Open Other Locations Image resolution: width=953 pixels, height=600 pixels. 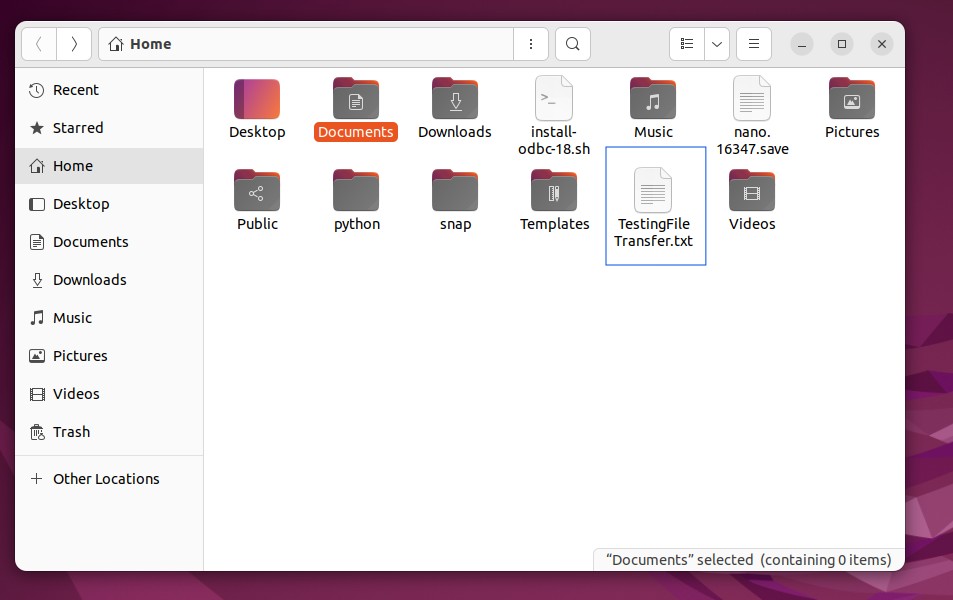click(106, 478)
